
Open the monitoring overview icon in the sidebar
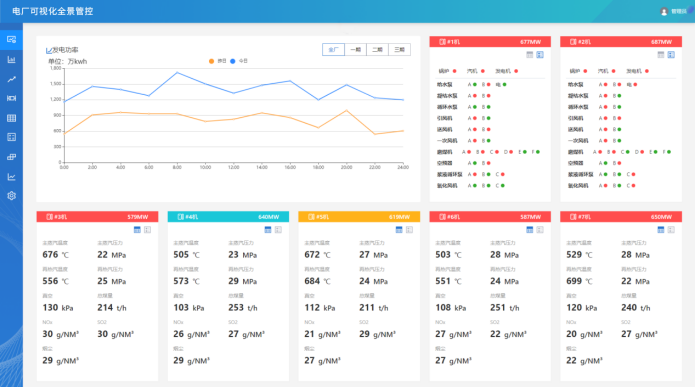pyautogui.click(x=12, y=39)
